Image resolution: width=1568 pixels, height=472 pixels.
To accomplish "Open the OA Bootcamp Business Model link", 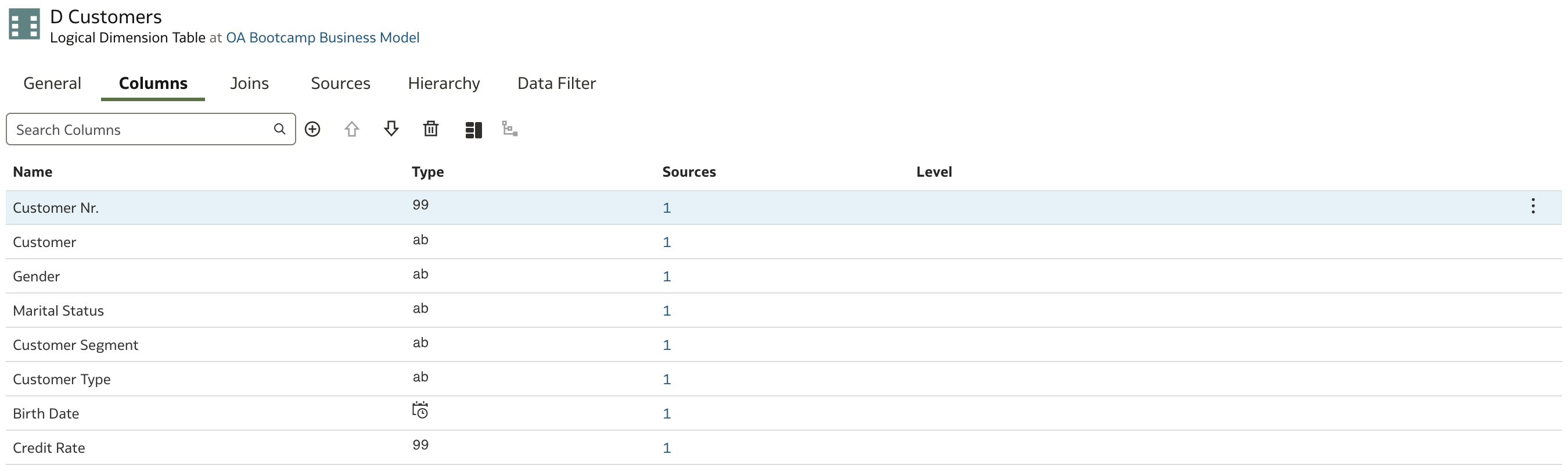I will pos(323,38).
